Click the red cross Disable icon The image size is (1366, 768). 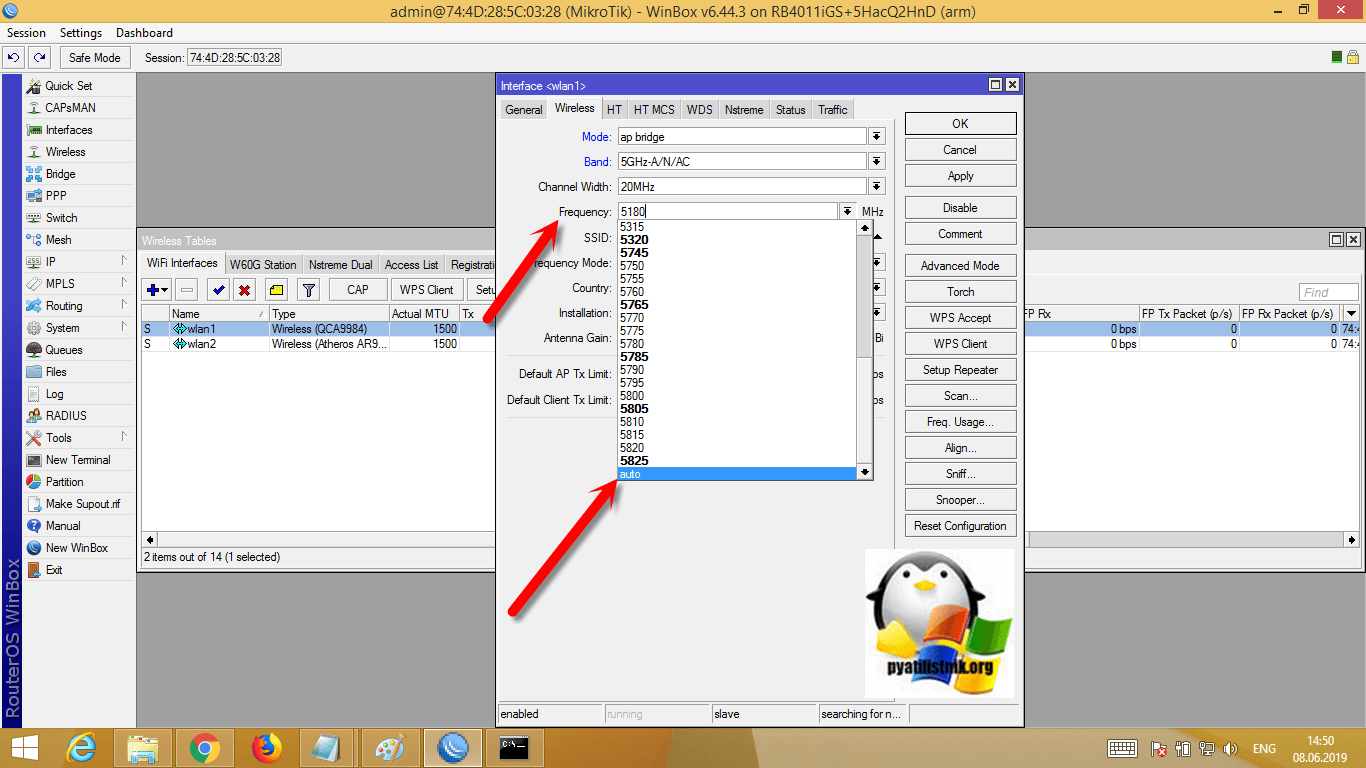(244, 290)
